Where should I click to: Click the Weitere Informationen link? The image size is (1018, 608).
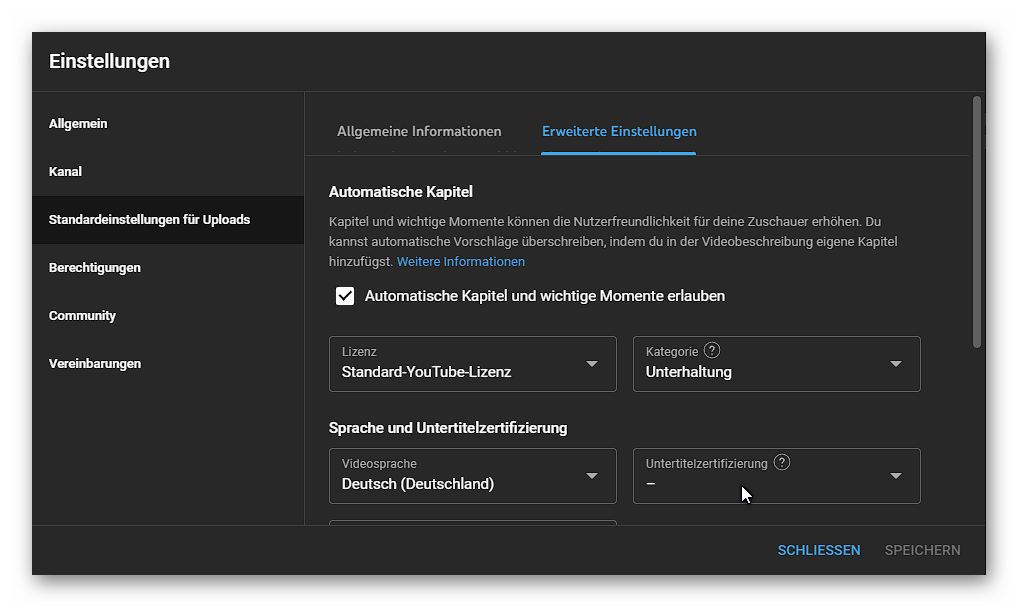(460, 262)
